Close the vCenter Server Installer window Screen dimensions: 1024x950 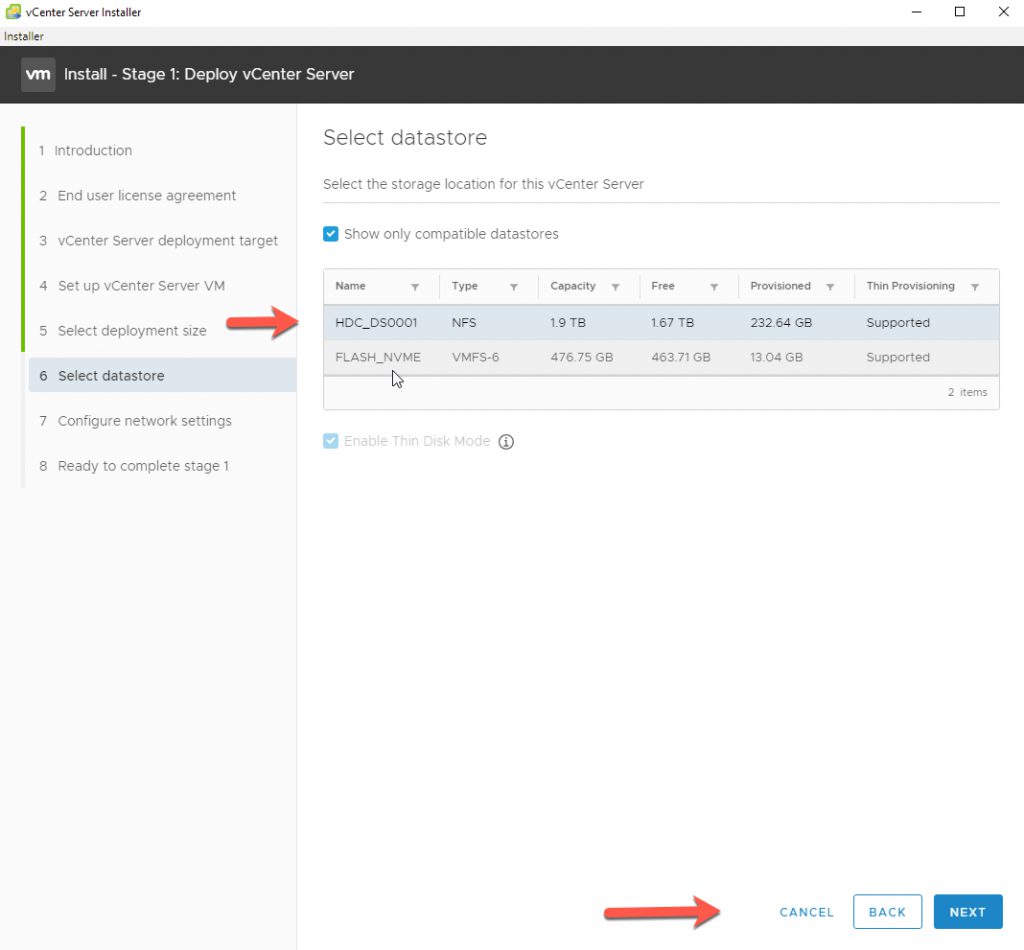pos(1004,12)
